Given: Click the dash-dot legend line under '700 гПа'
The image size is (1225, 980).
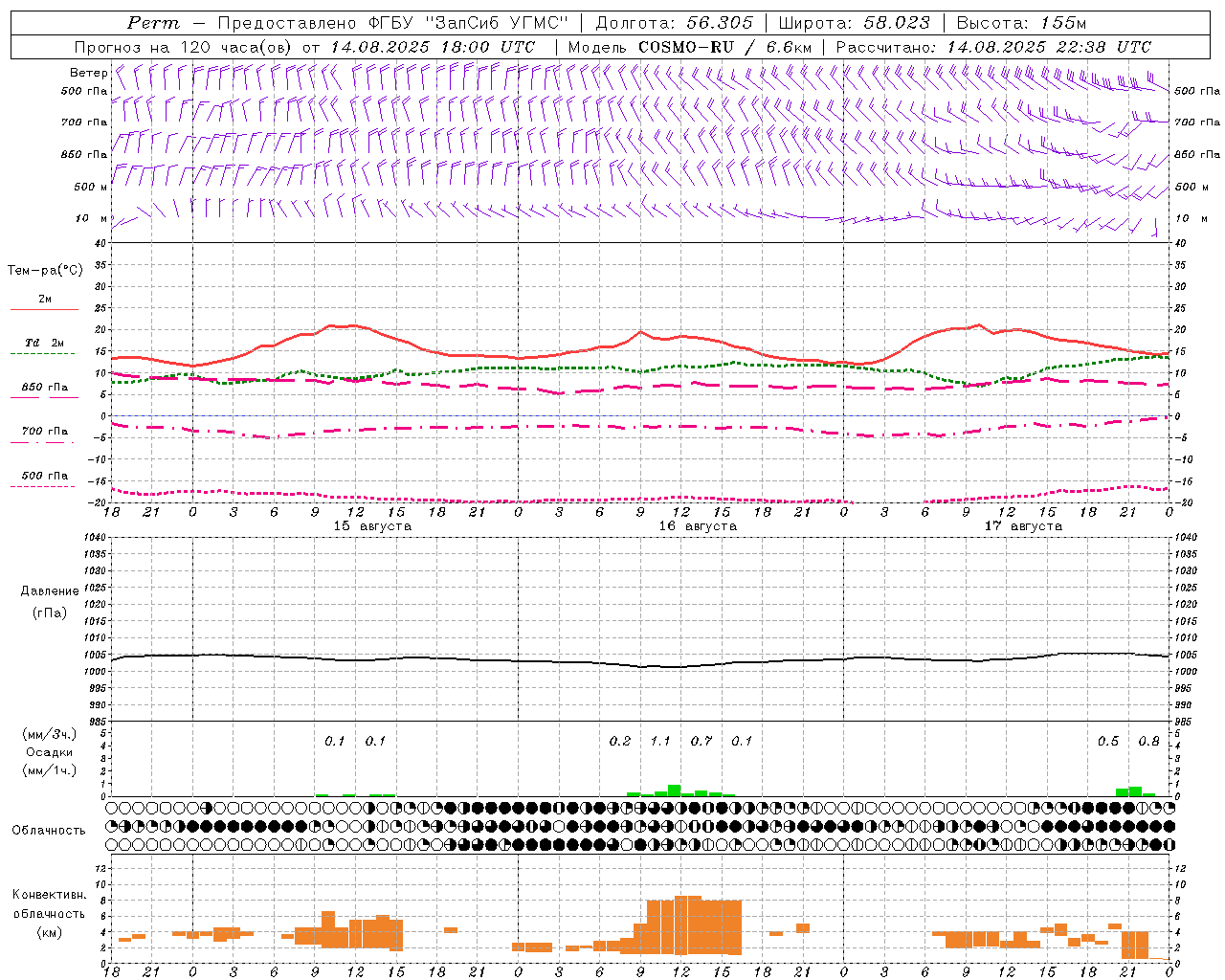Looking at the screenshot, I should click(42, 442).
